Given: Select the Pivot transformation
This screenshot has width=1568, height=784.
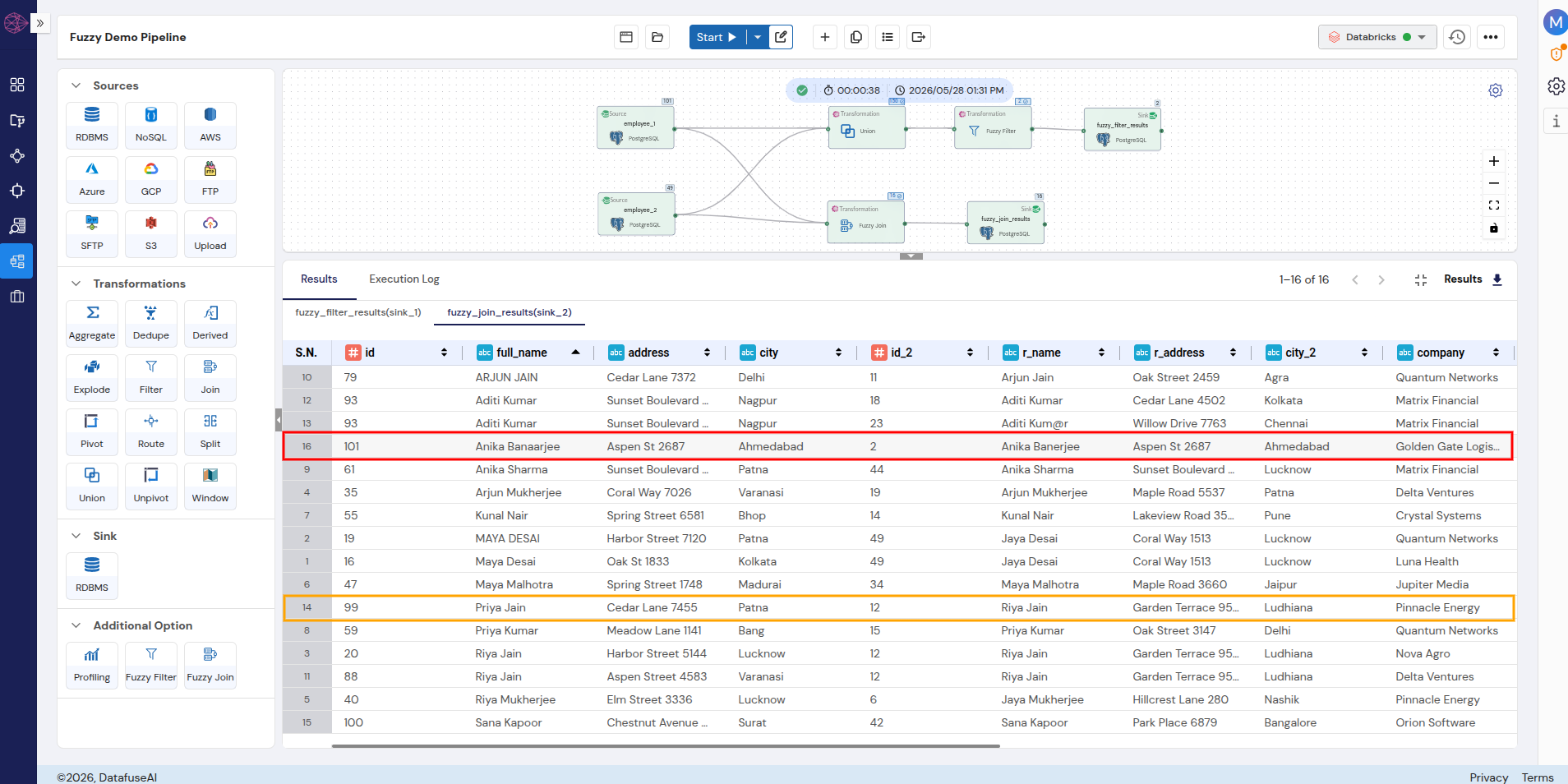Looking at the screenshot, I should 92,432.
